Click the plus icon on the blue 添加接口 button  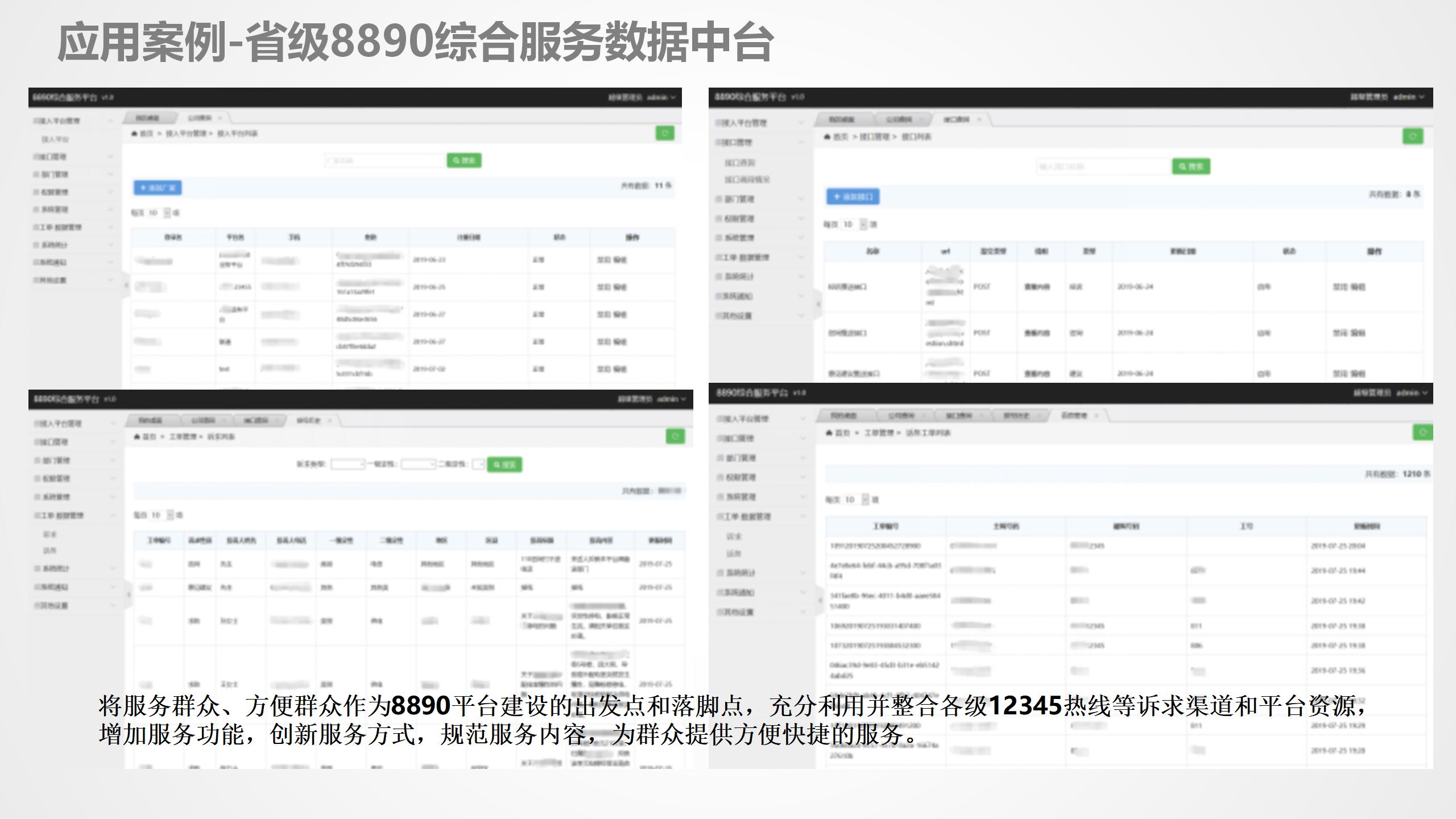836,197
